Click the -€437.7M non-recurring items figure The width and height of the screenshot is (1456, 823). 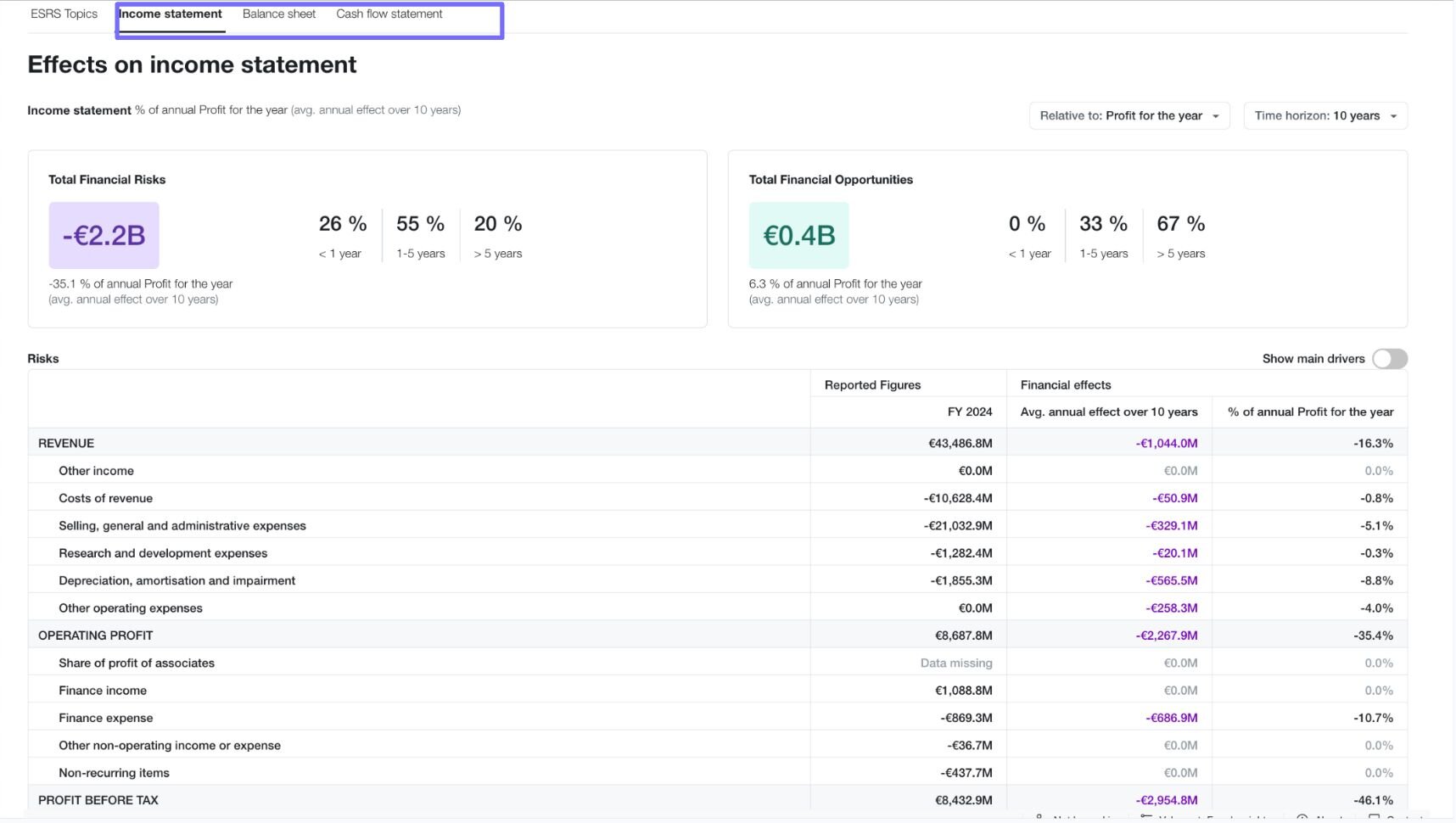pyautogui.click(x=966, y=773)
